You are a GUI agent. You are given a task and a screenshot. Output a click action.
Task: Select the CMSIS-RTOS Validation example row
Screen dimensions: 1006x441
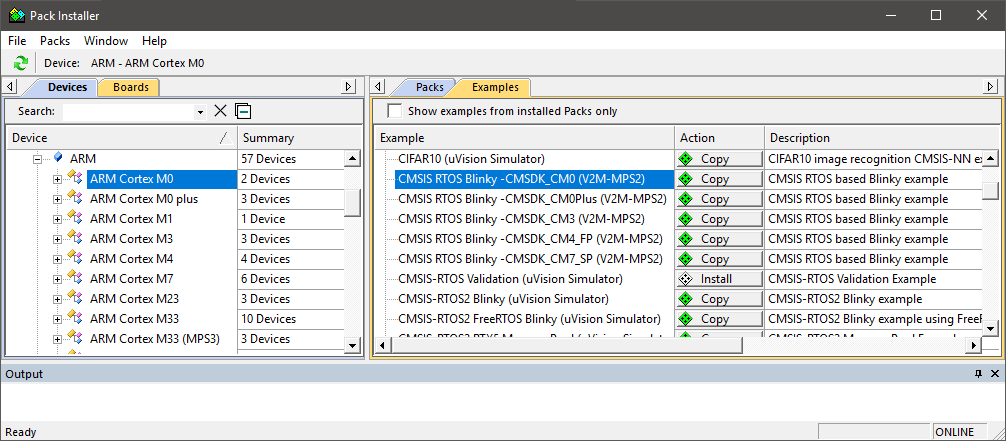coord(510,279)
